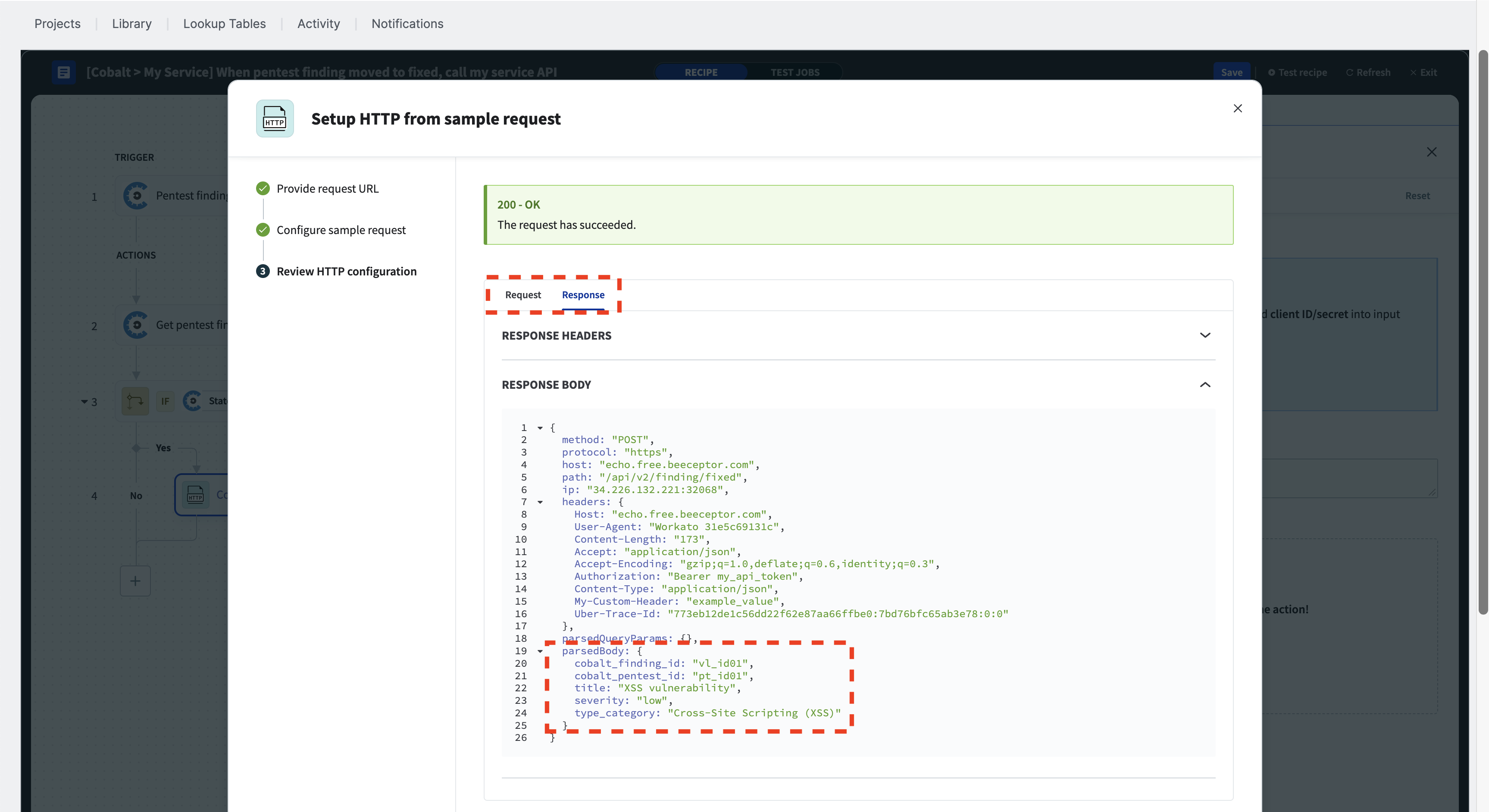Viewport: 1489px width, 812px height.
Task: Open the Library menu
Action: (x=132, y=24)
